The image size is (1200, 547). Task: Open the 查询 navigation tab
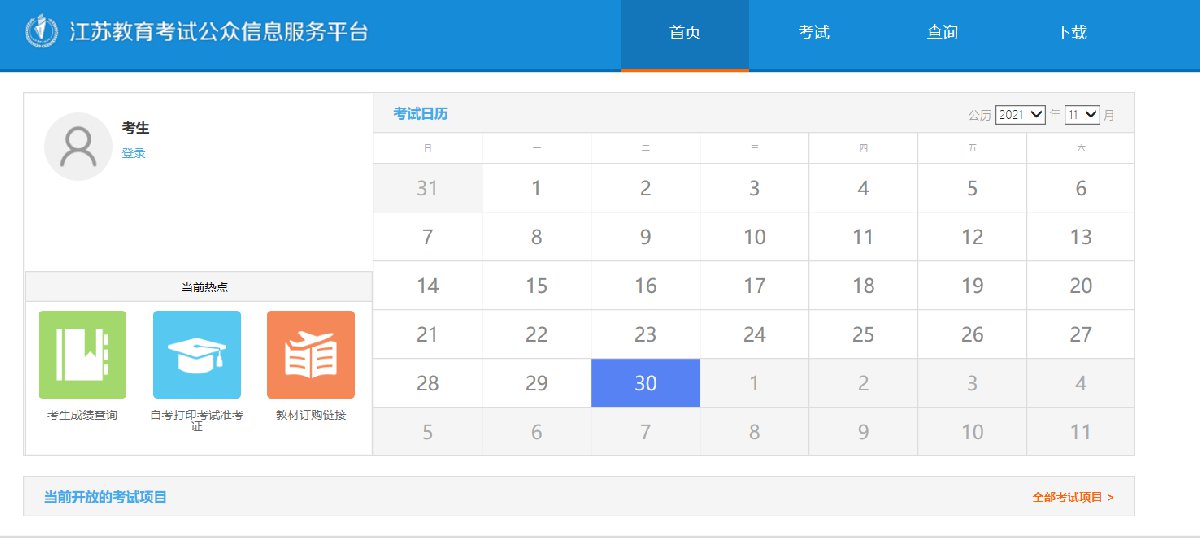click(x=942, y=33)
